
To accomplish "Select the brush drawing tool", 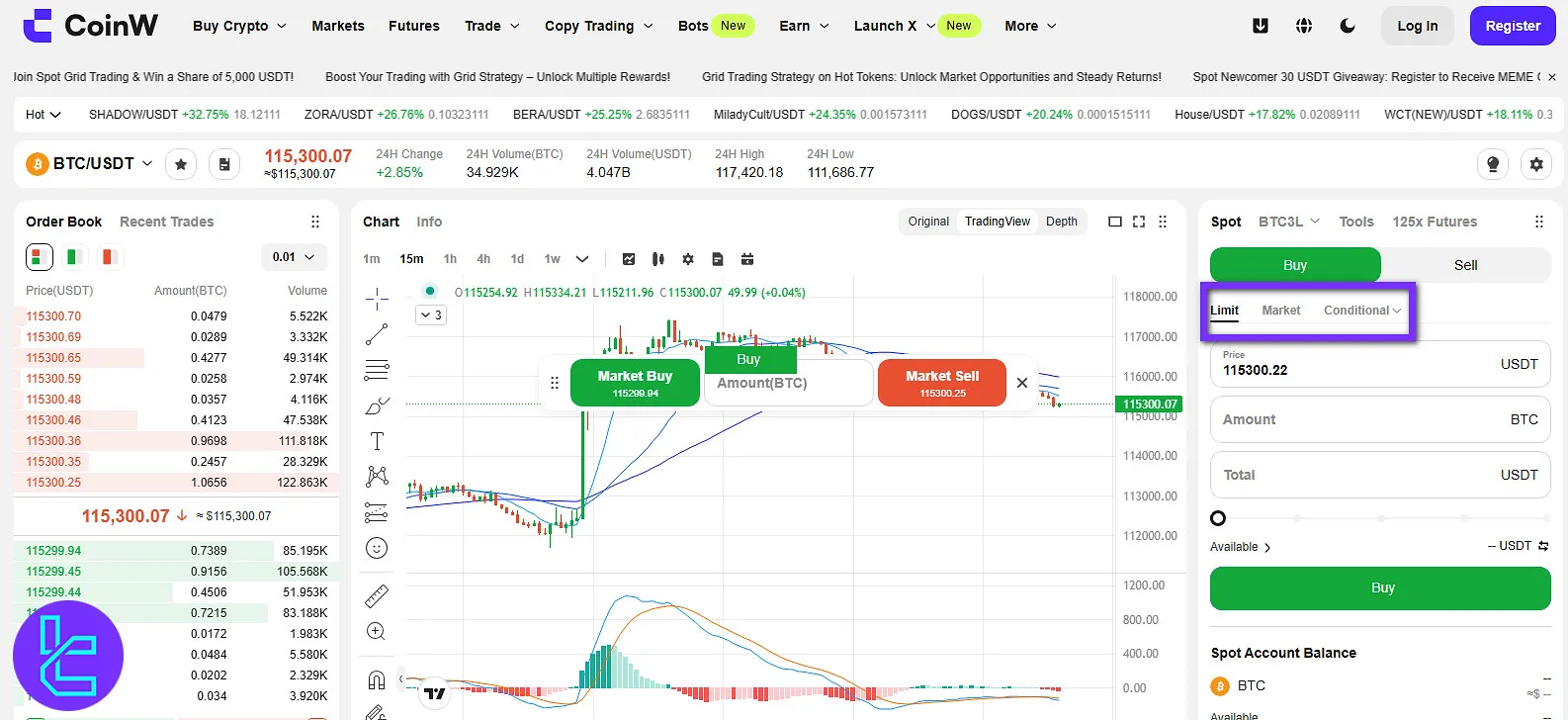I will [x=377, y=405].
